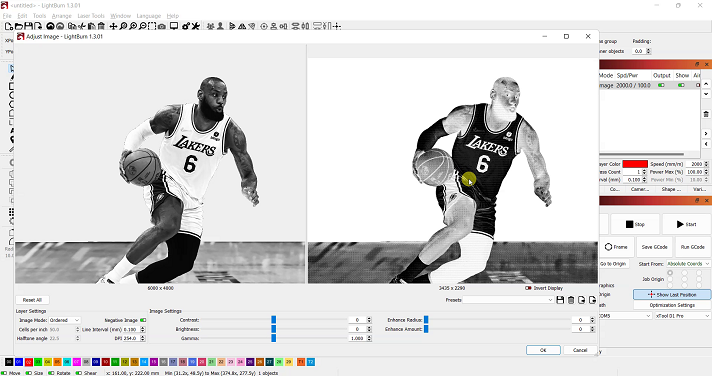712x376 pixels.
Task: Click the import presets icon
Action: tap(582, 300)
